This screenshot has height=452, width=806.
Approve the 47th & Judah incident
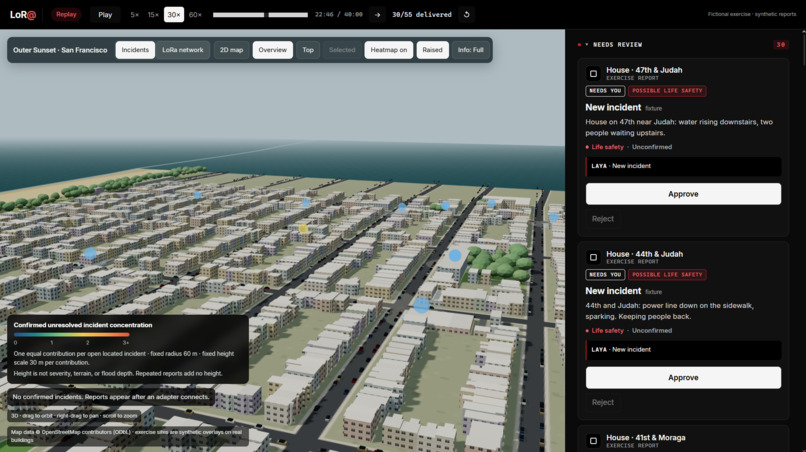coord(683,194)
